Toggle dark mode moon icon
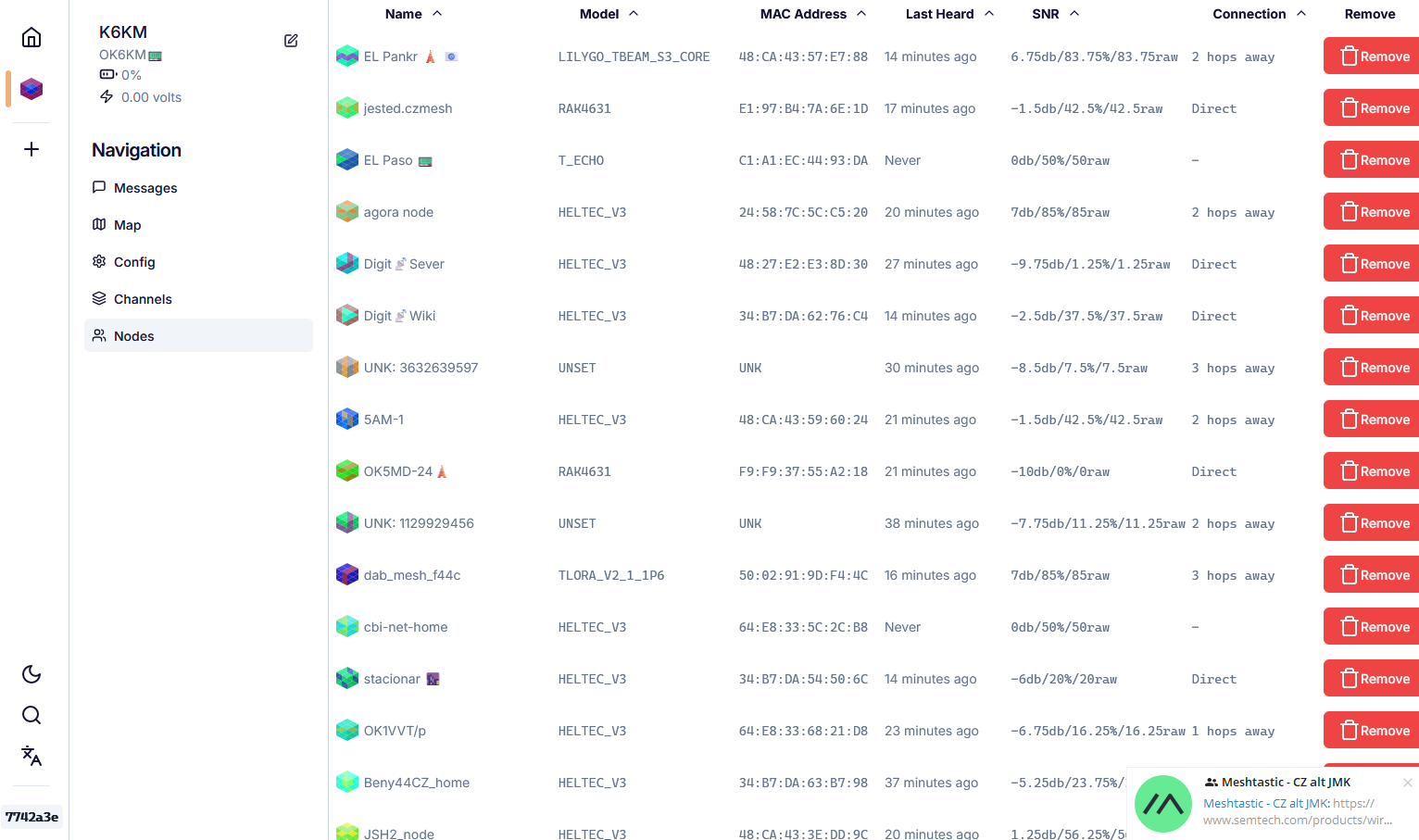Screen dimensions: 1419x840 31,674
